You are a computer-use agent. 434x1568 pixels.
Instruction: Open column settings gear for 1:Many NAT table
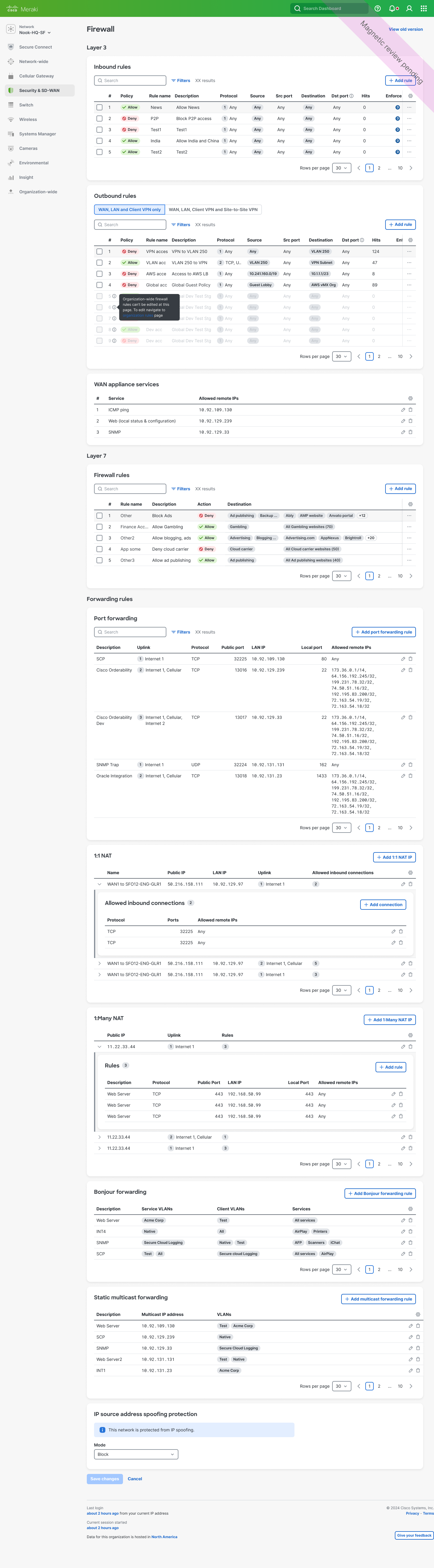point(410,1035)
